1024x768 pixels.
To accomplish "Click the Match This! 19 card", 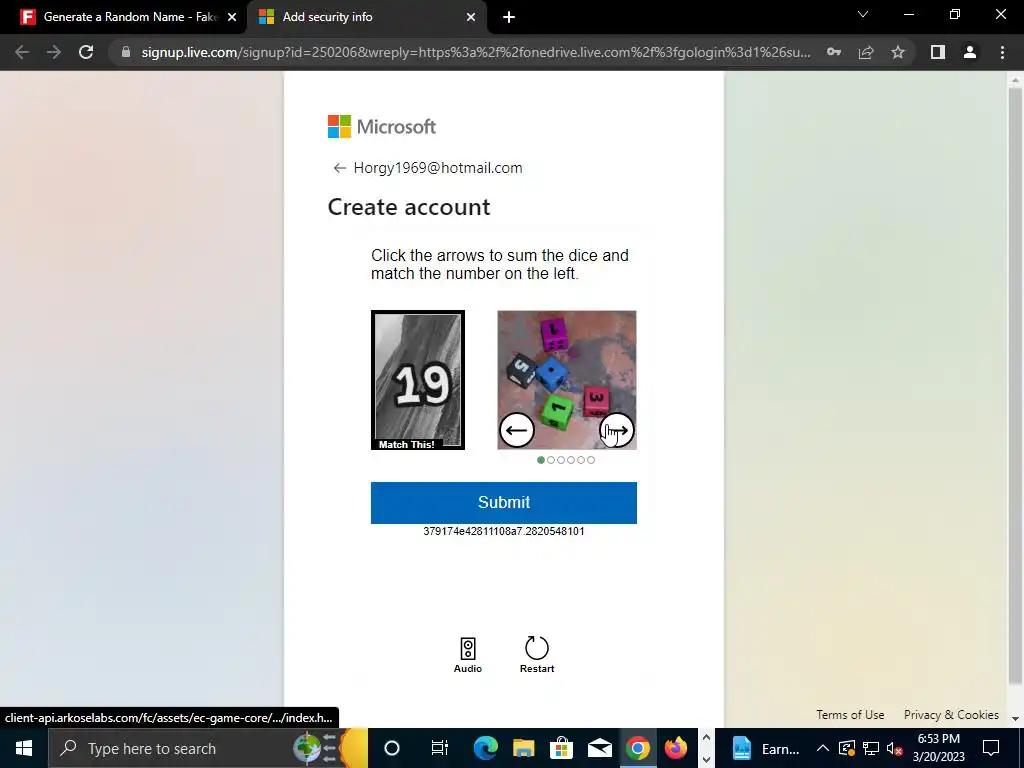I will (418, 380).
